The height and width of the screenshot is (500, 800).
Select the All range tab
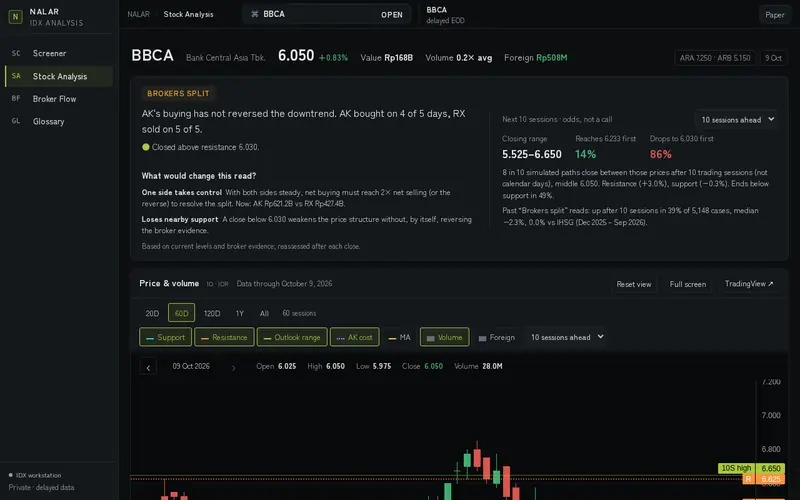coord(264,313)
